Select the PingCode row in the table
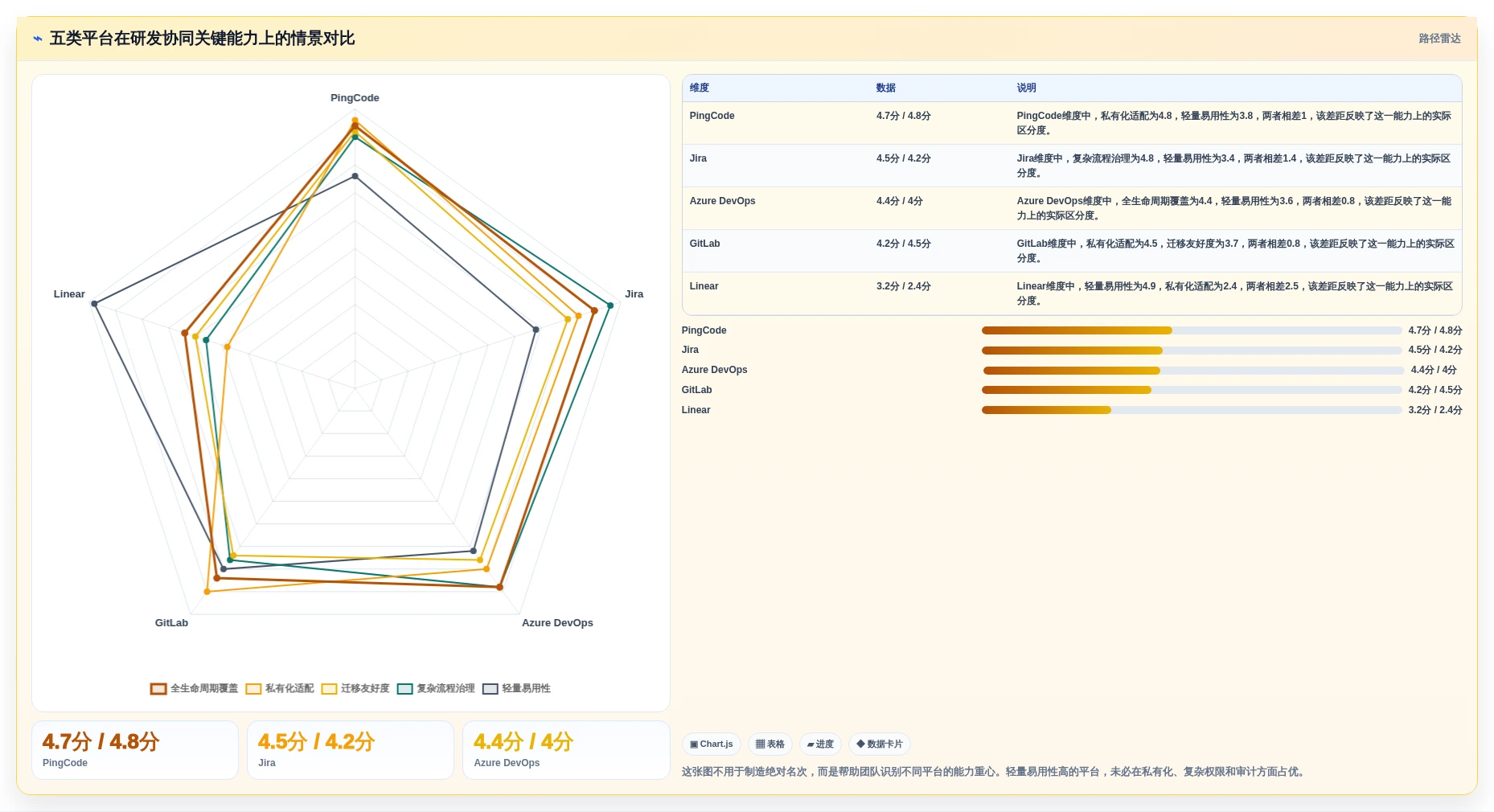Screen dimensions: 1494x812 [x=1072, y=123]
